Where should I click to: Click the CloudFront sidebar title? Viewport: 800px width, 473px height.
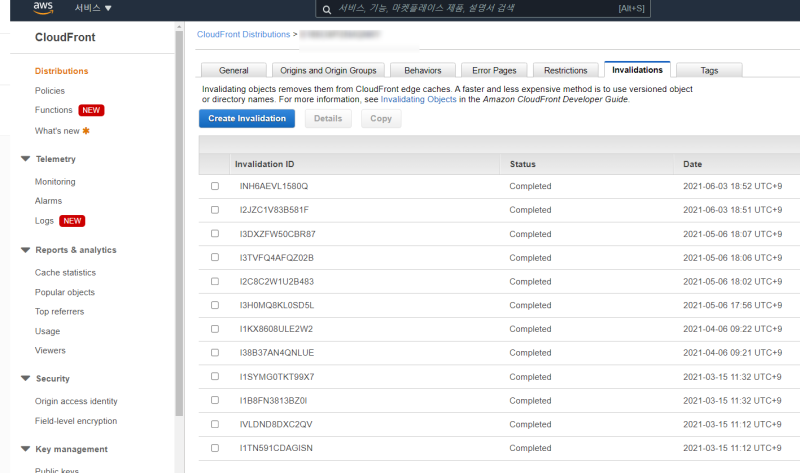65,37
